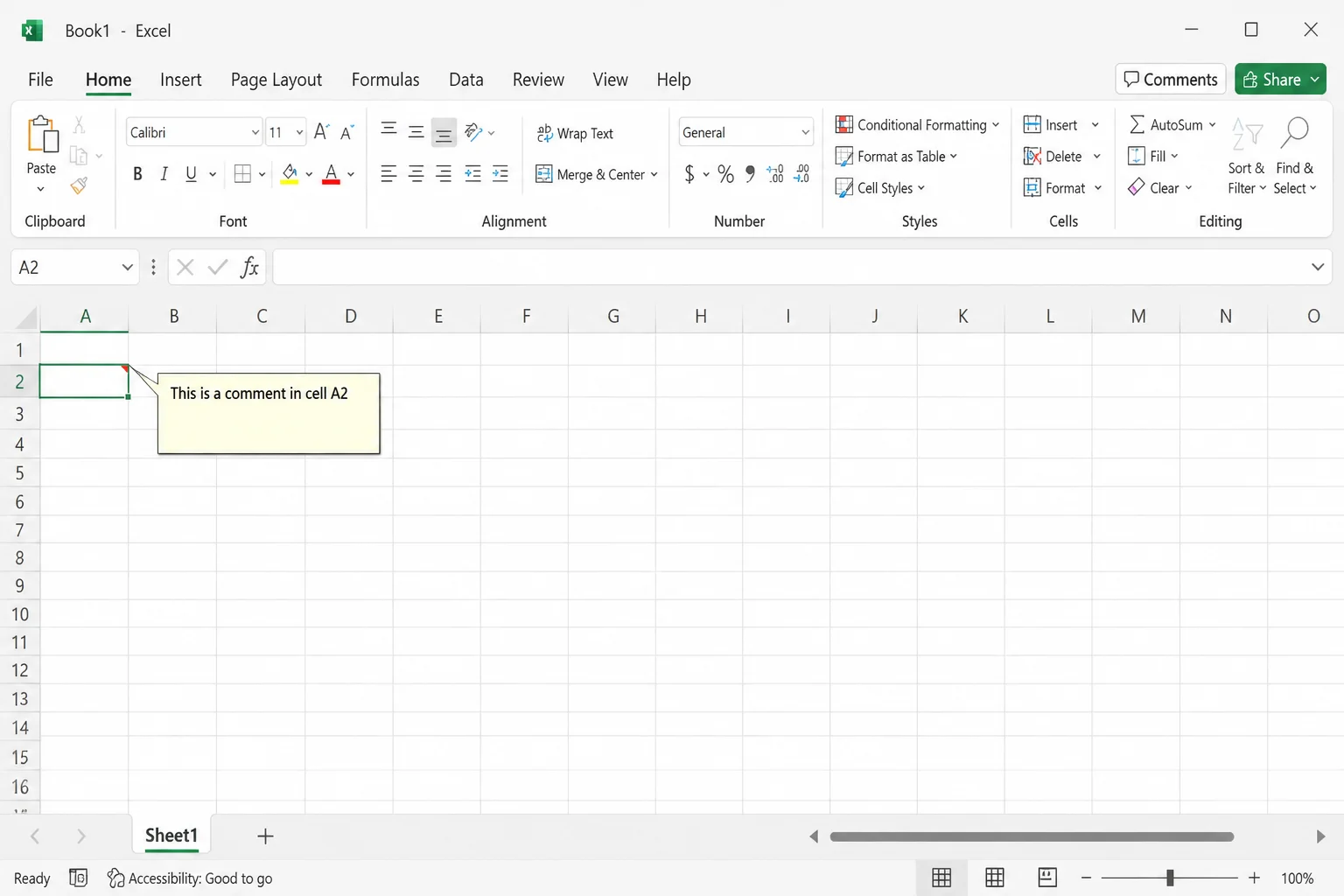Click macro recording status bar icon
The image size is (1344, 896).
click(78, 878)
